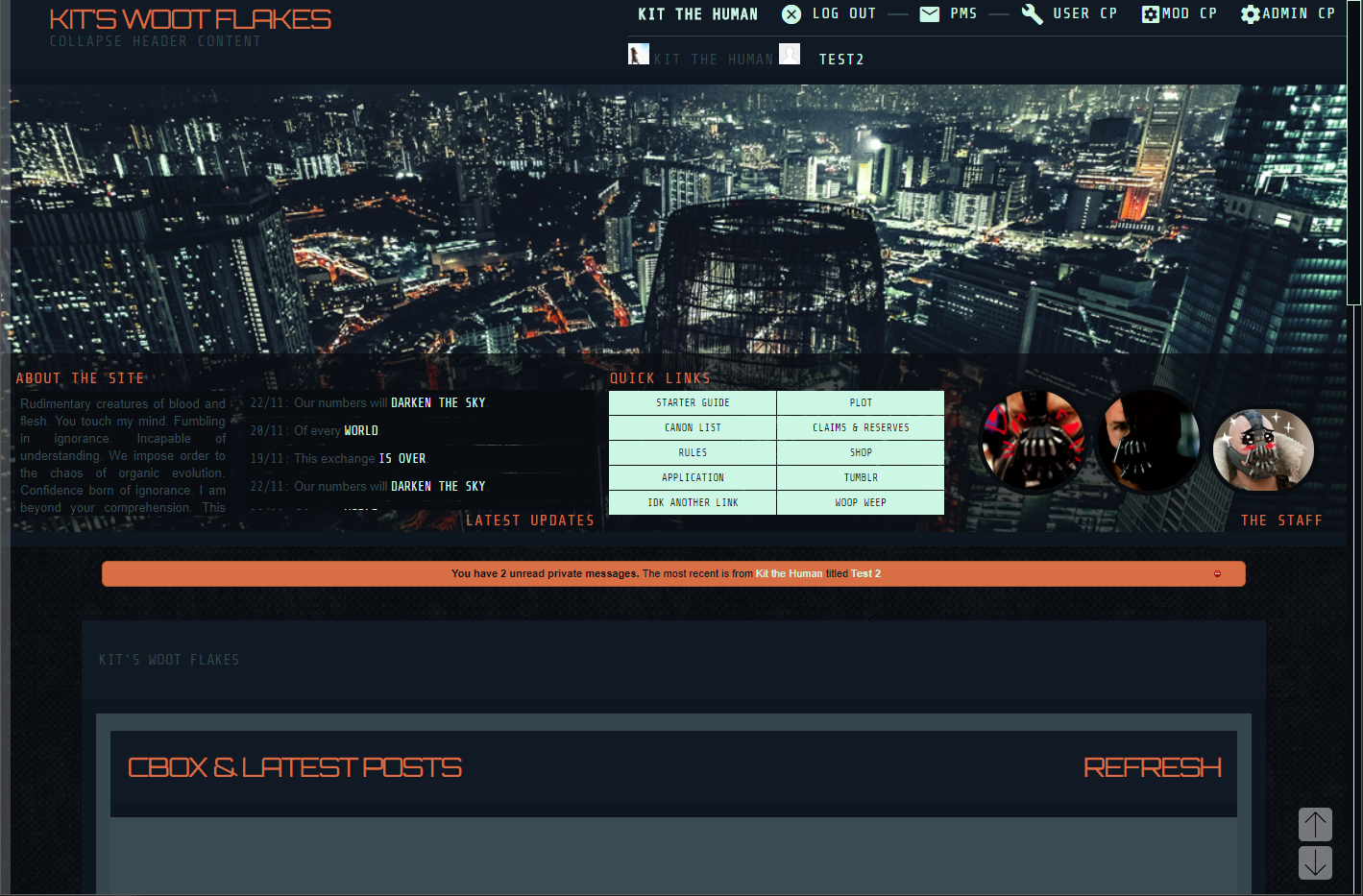Go to the Mod CP link
The image size is (1363, 896).
click(x=1190, y=14)
